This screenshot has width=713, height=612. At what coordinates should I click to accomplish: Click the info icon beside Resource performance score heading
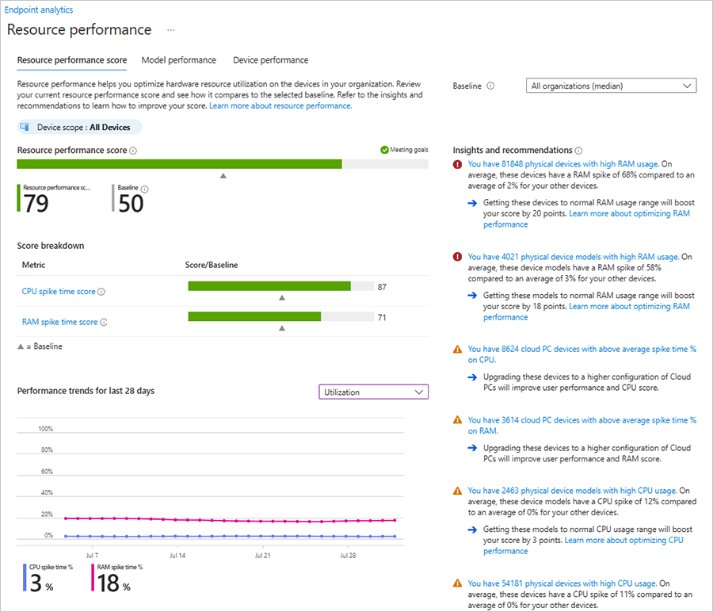(x=133, y=150)
